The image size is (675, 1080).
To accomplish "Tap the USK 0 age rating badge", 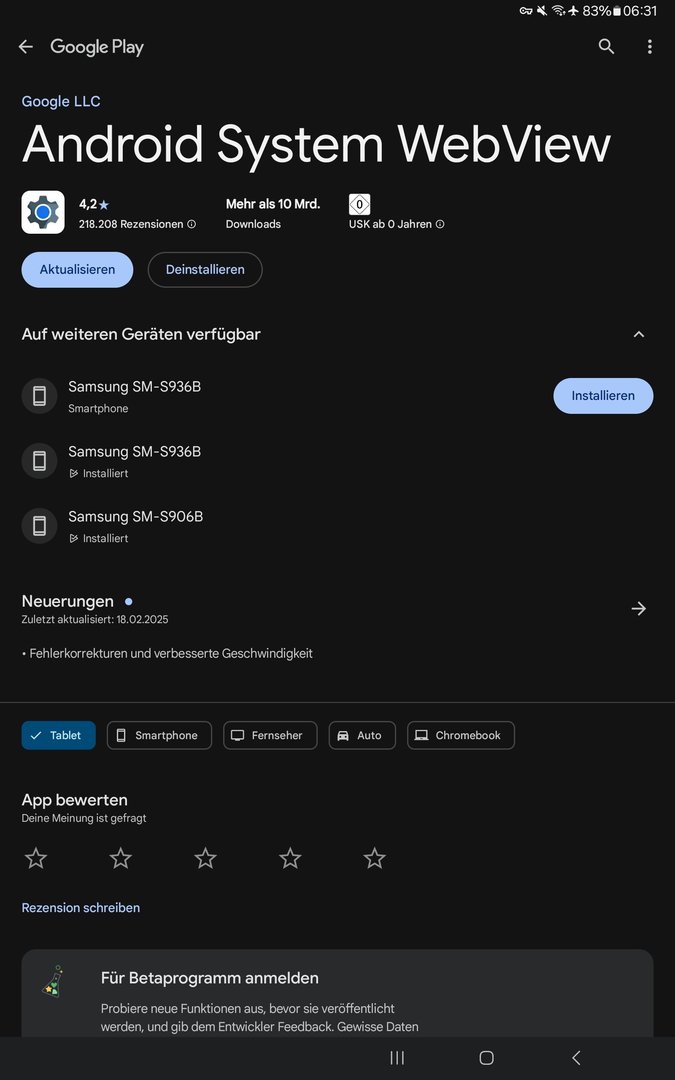I will [359, 204].
